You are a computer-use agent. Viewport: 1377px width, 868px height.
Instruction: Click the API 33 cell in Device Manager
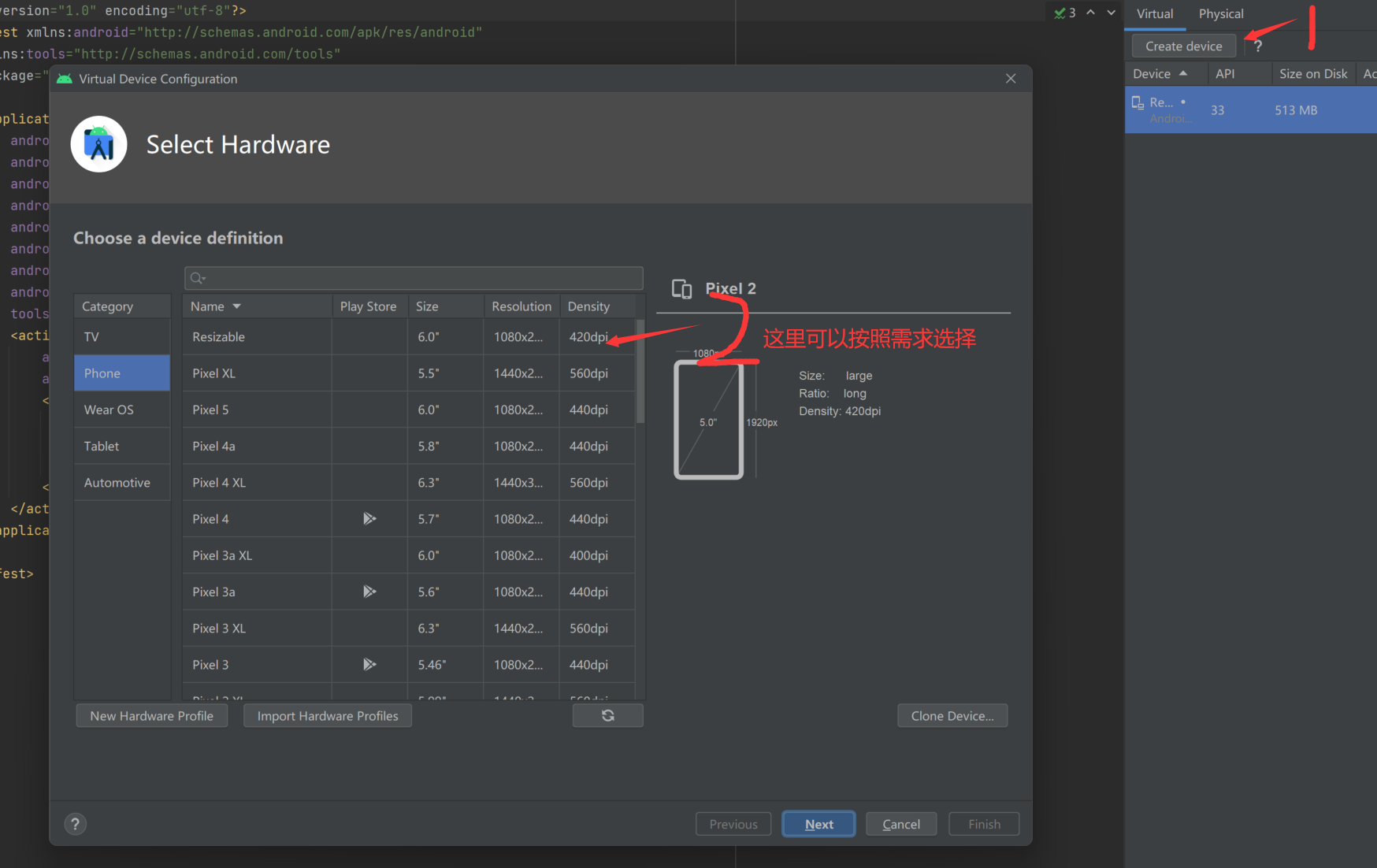click(1218, 110)
